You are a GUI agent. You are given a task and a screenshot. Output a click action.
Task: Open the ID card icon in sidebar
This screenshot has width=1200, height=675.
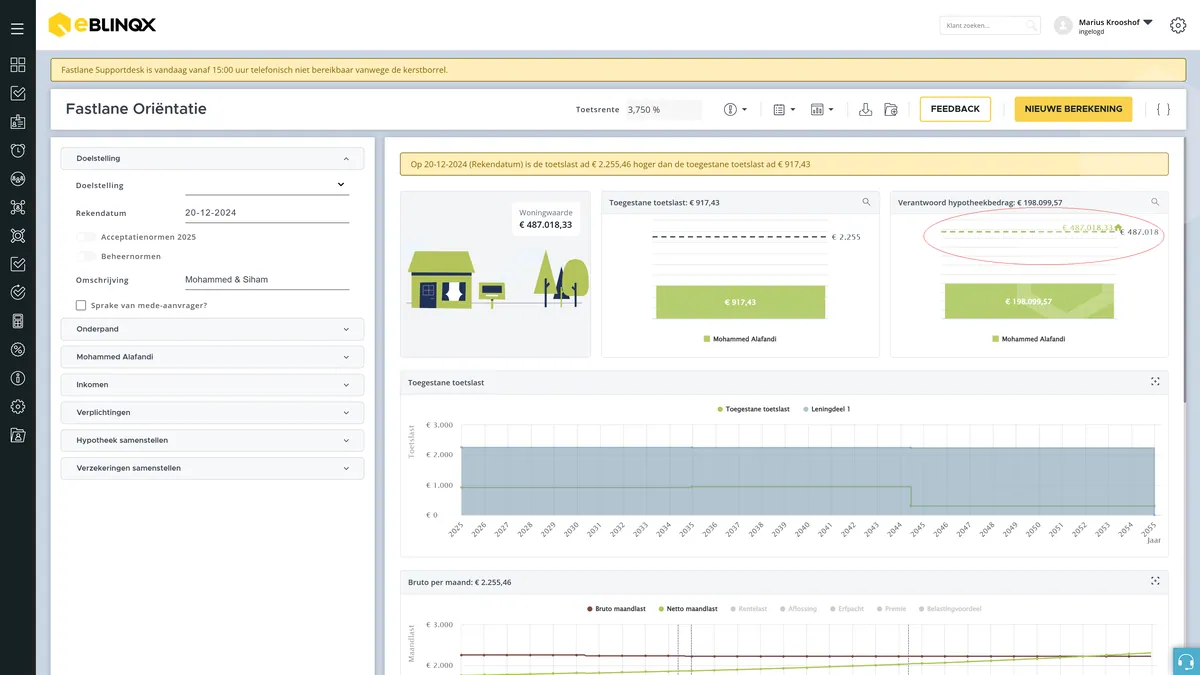(x=17, y=122)
